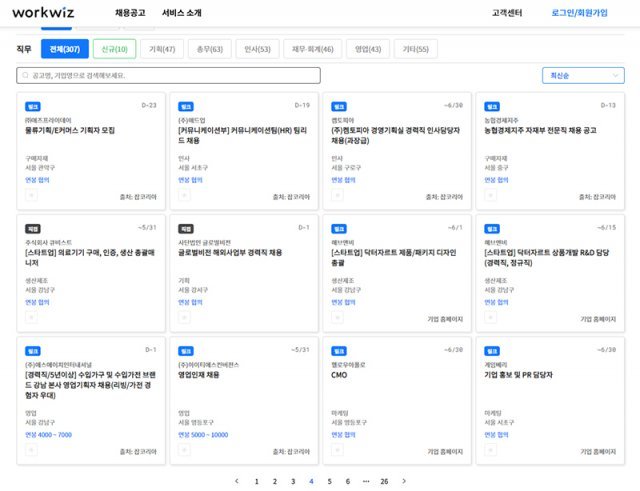This screenshot has width=640, height=491.
Task: Click 출처: 잡코리아 on the 영업인재 채용 card
Action: tap(291, 451)
